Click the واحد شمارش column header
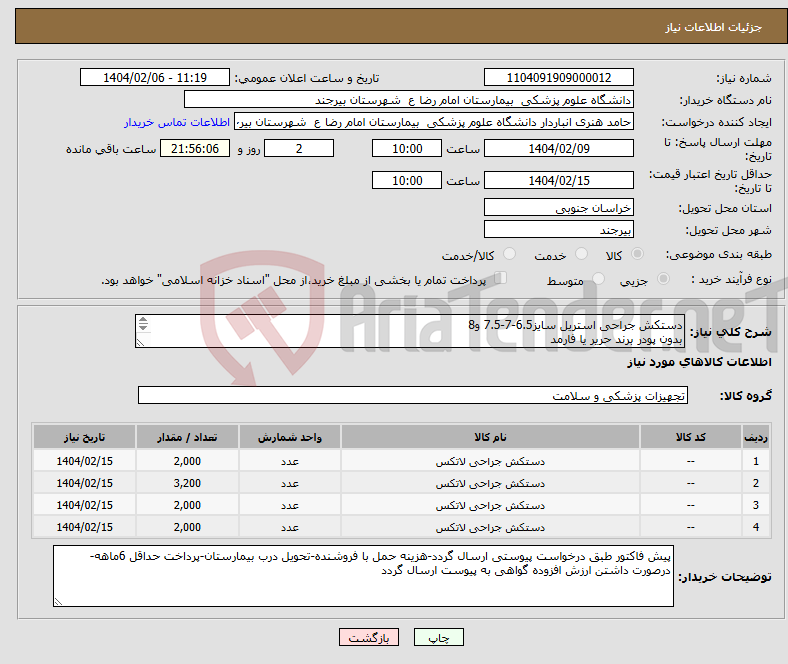Screen dimensions: 788x664 click(x=289, y=437)
